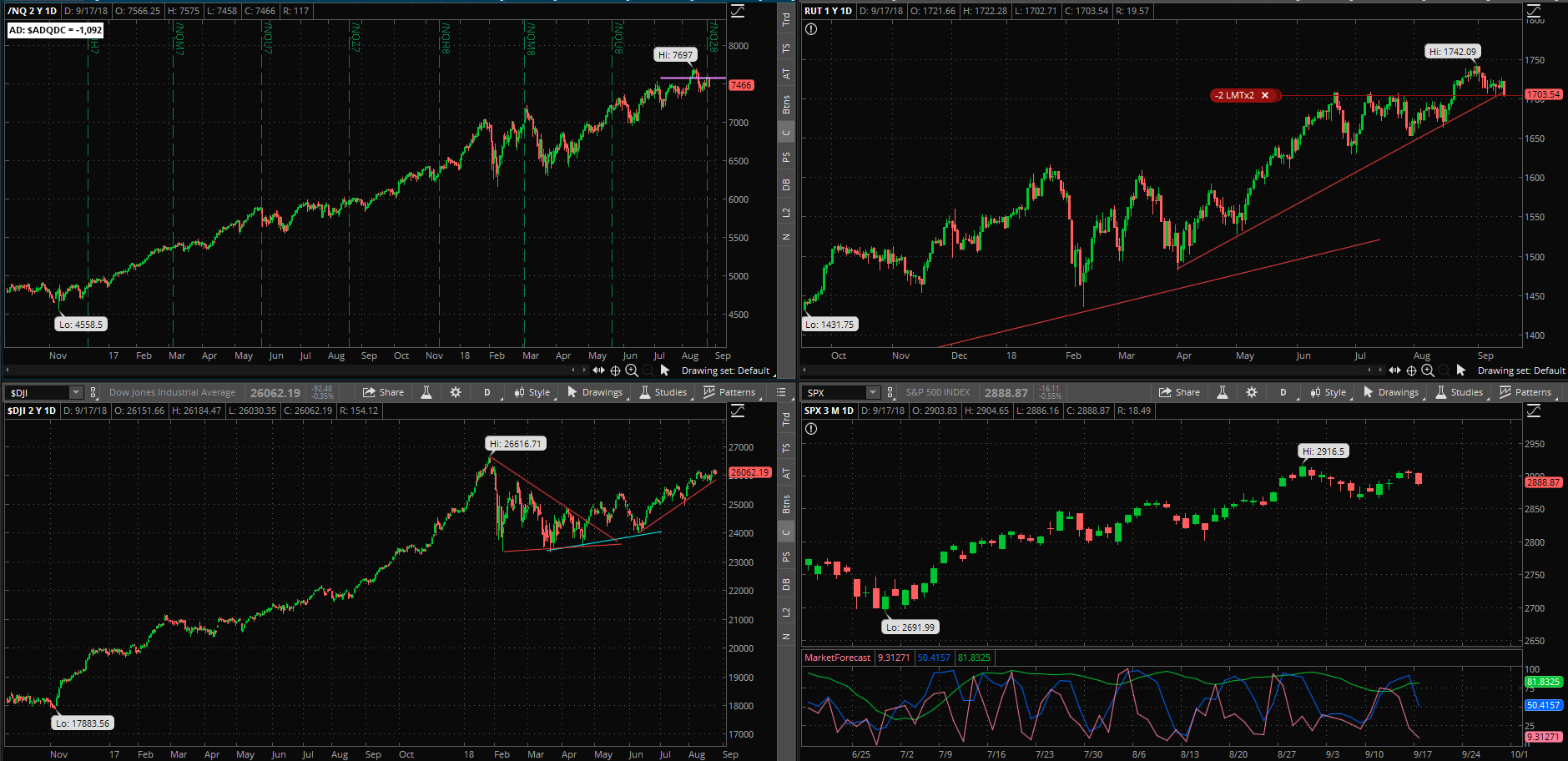Open the $DJI symbol dropdown arrow
Image resolution: width=1568 pixels, height=761 pixels.
pyautogui.click(x=76, y=392)
